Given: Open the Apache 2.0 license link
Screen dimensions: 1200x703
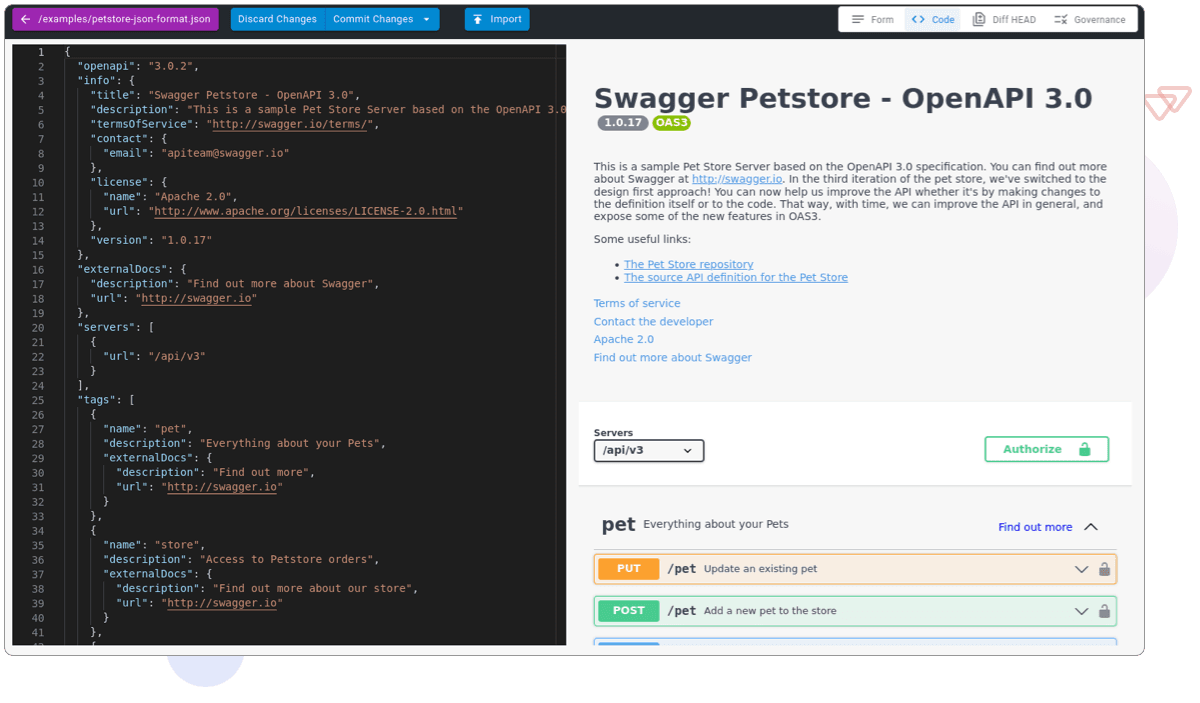Looking at the screenshot, I should [x=624, y=339].
